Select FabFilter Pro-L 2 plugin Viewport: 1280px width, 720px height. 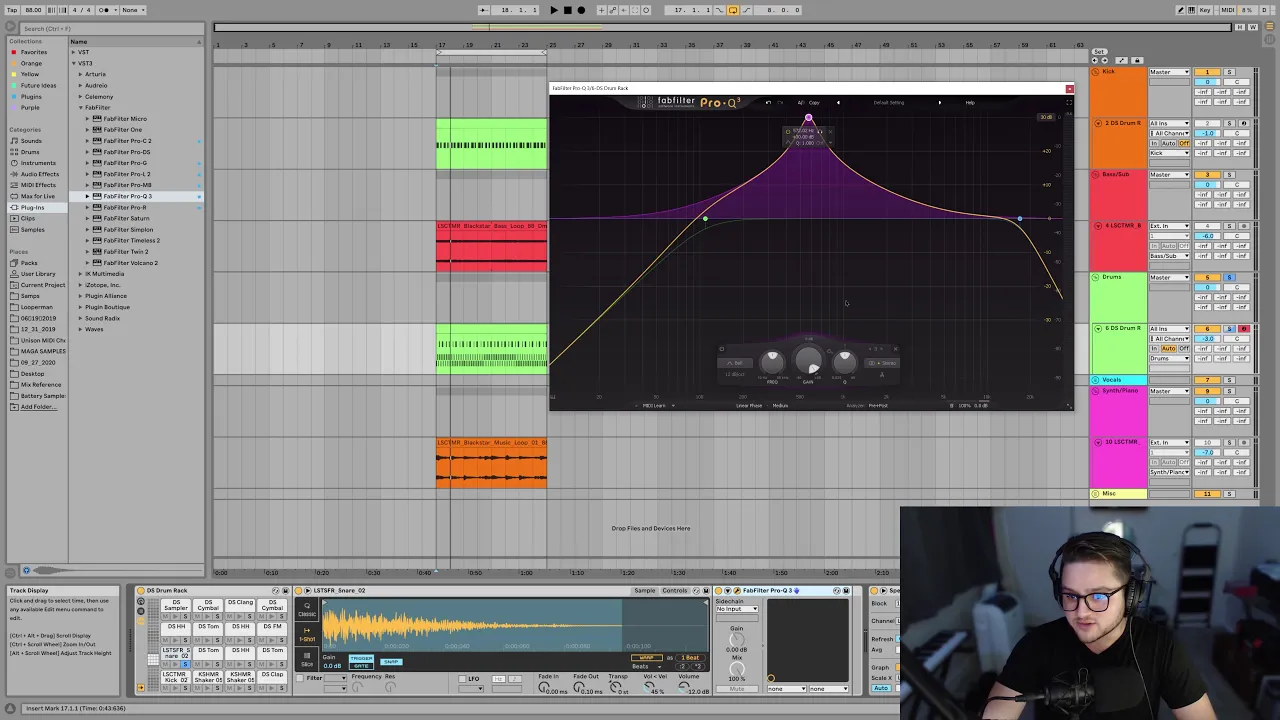126,174
